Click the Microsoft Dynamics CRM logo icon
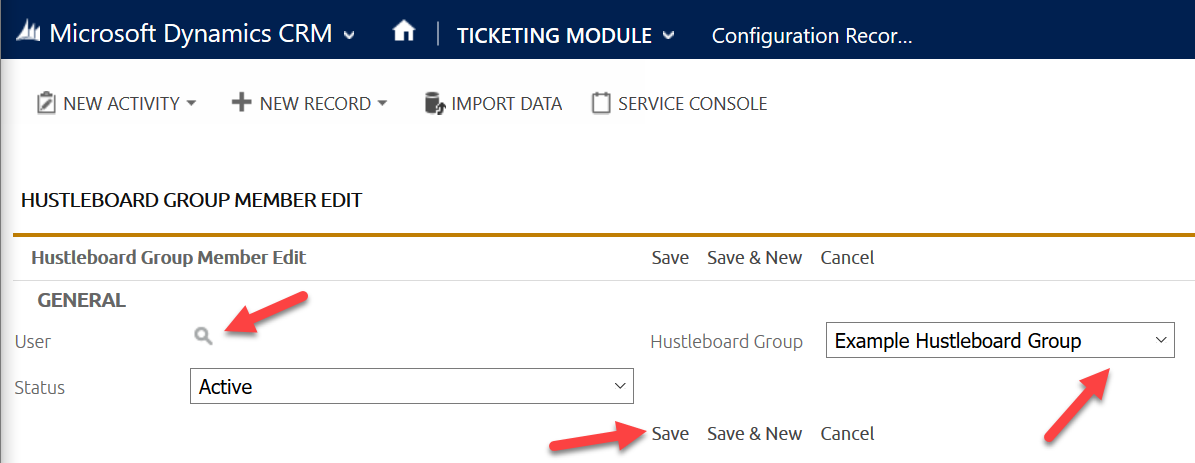The image size is (1195, 463). click(x=30, y=34)
